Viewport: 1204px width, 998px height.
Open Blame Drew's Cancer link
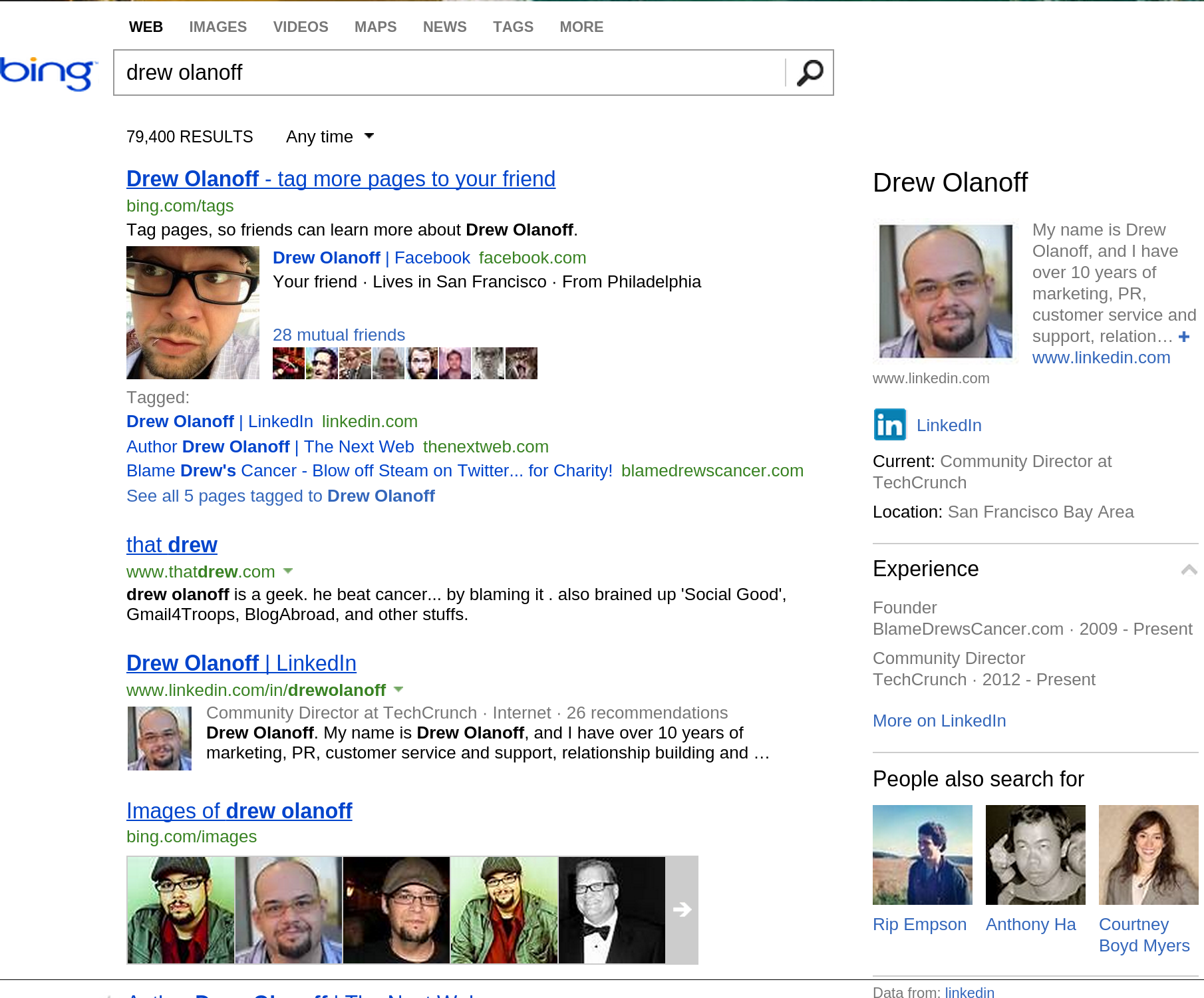(x=369, y=470)
